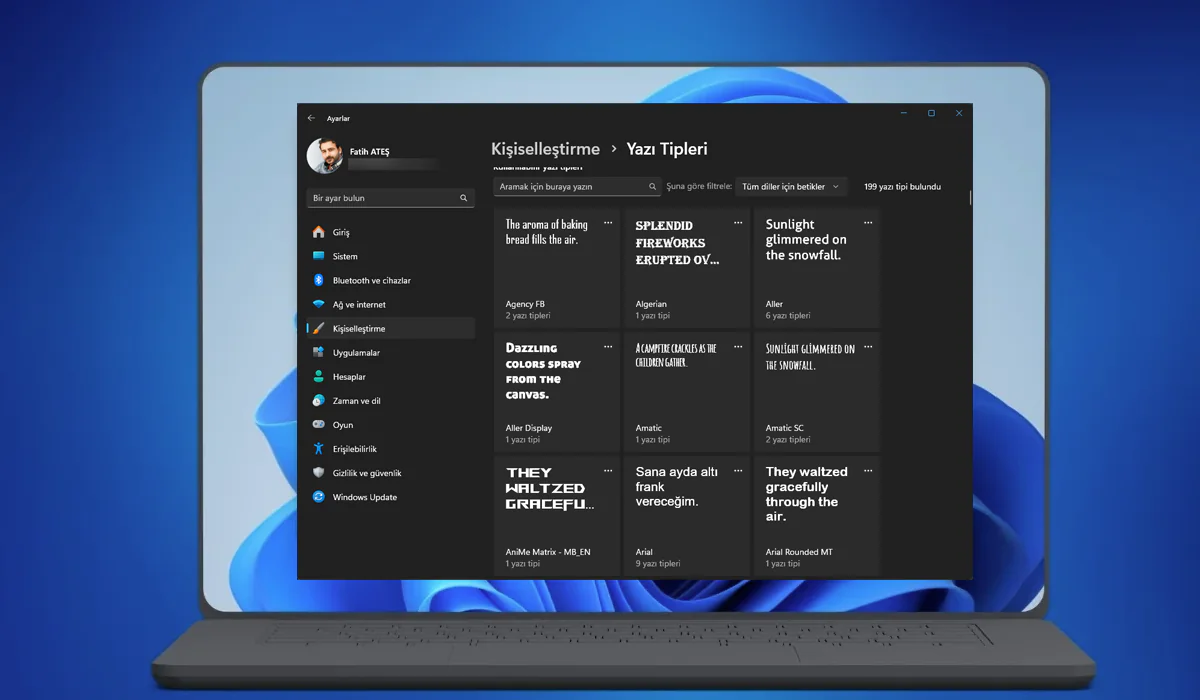Open options menu on Algerian font card
1200x700 pixels.
pyautogui.click(x=738, y=222)
